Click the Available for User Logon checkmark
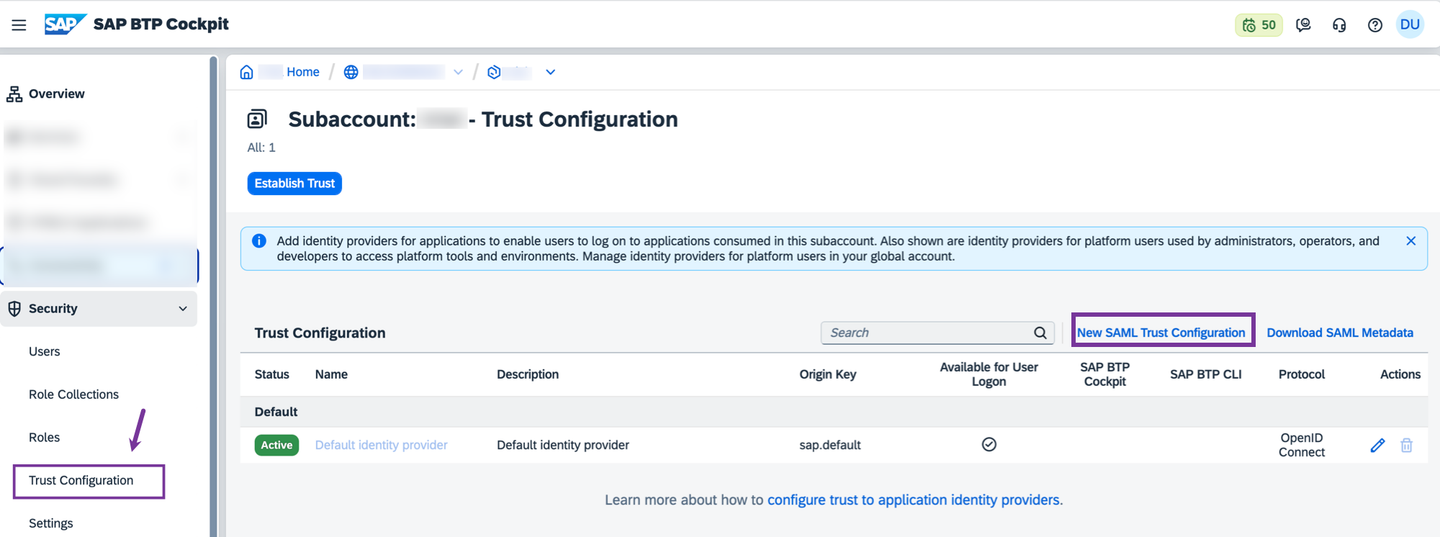 click(x=989, y=444)
